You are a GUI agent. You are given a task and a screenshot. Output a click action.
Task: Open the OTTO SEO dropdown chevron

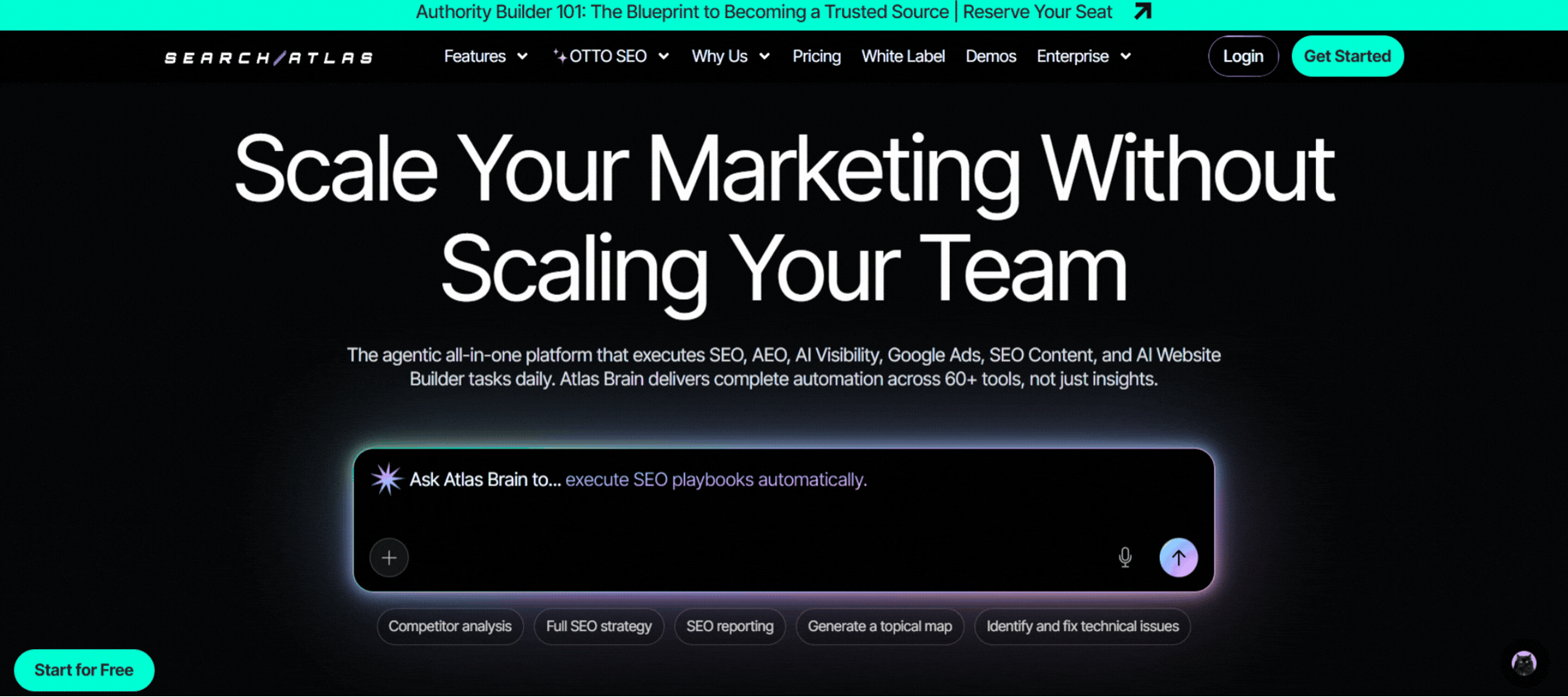[663, 56]
